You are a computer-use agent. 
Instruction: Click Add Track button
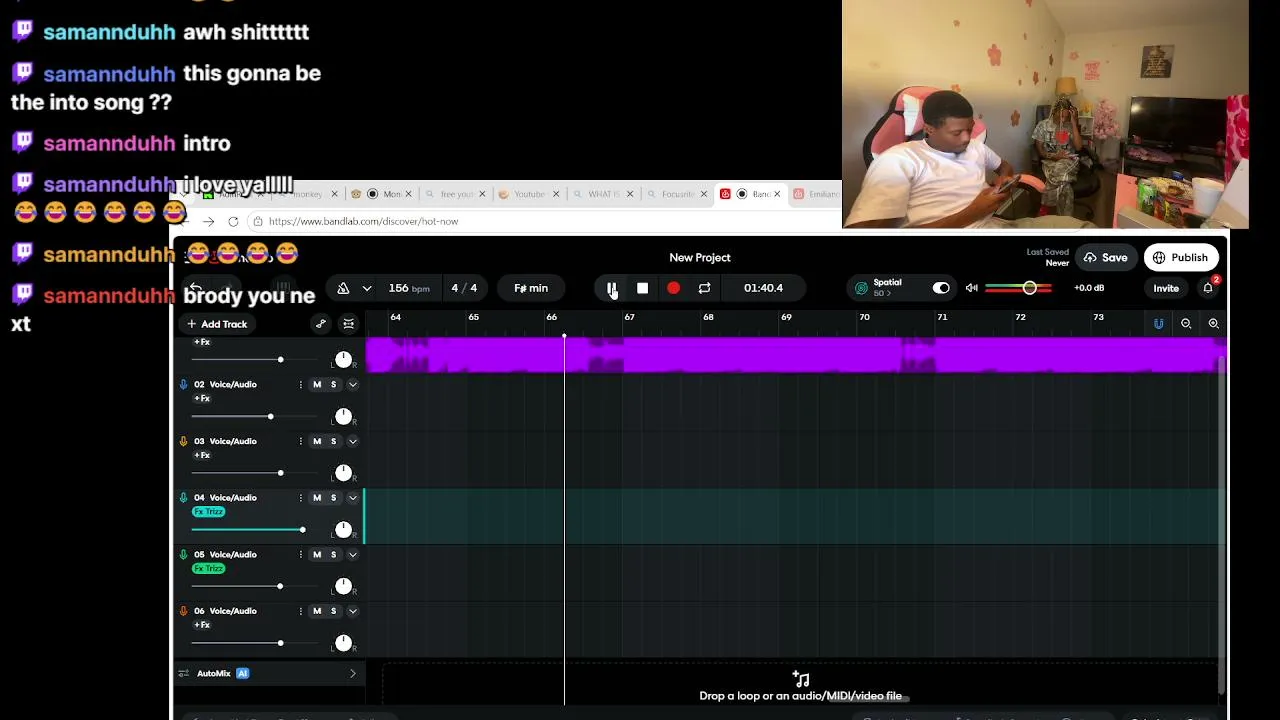click(x=217, y=324)
